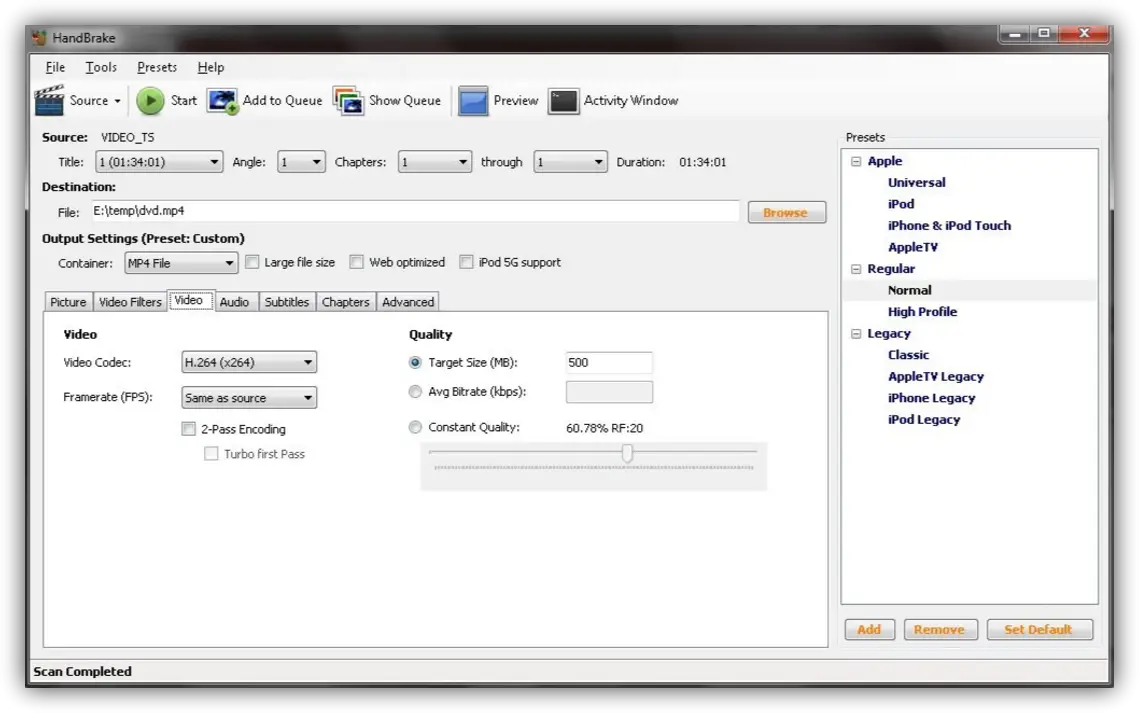Collapse the Apple presets group
Viewport: 1139px width, 713px height.
tap(856, 161)
